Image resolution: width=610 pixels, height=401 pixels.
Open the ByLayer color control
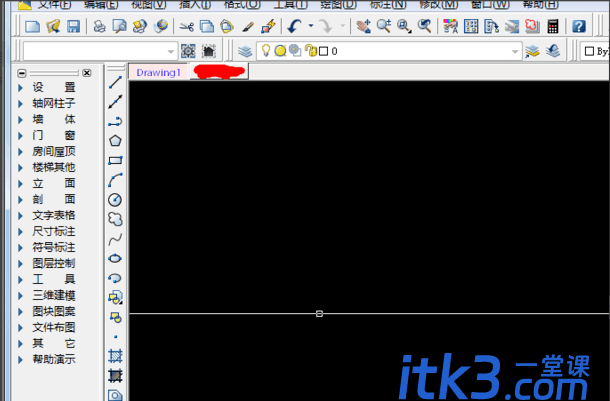(x=595, y=51)
